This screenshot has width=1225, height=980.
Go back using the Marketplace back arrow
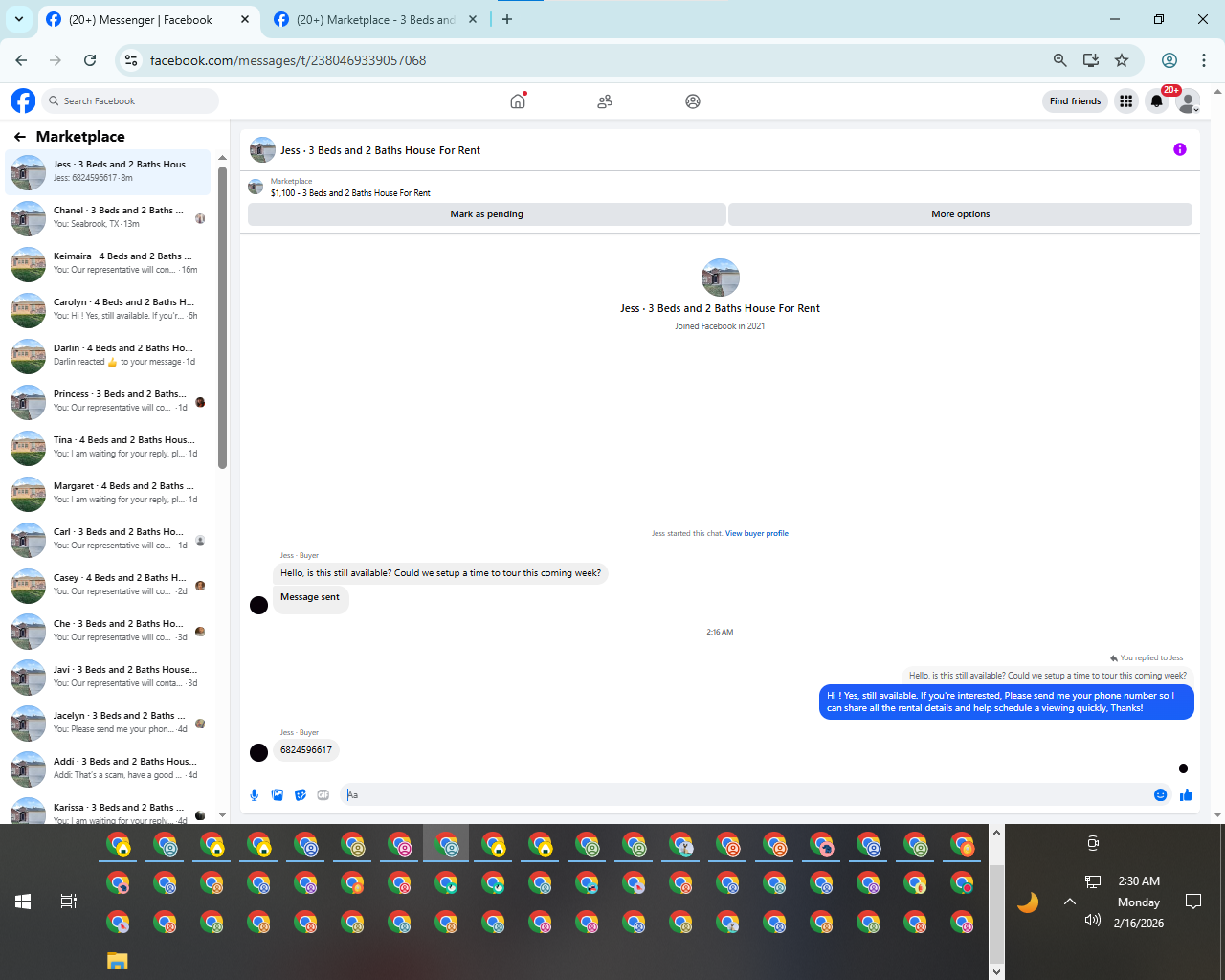point(20,137)
